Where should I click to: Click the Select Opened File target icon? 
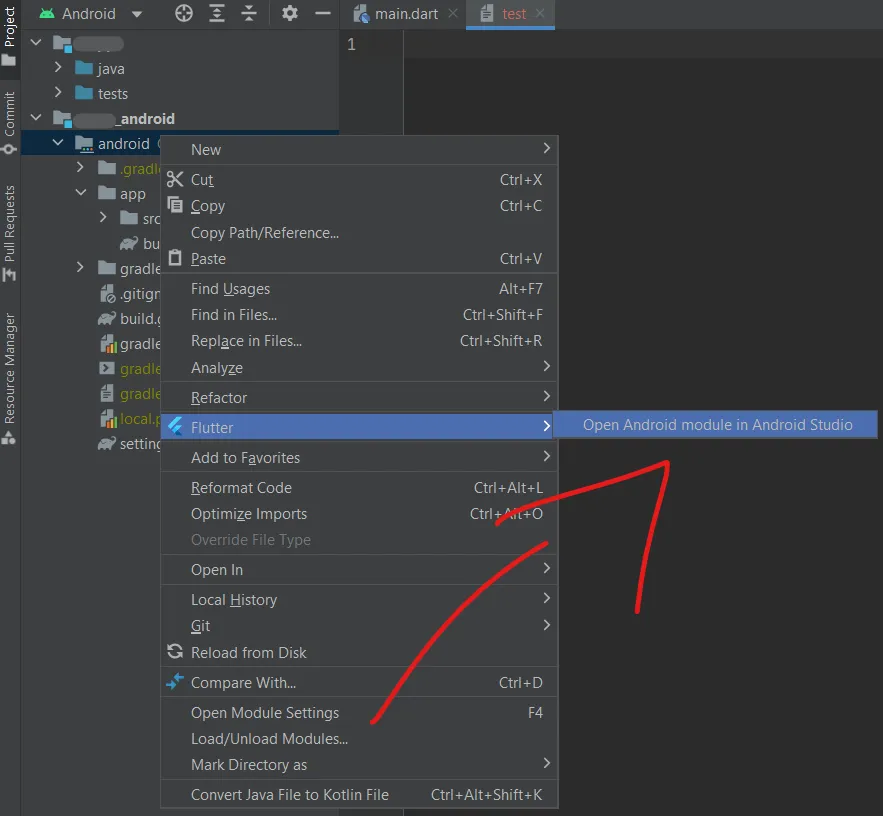(x=184, y=13)
